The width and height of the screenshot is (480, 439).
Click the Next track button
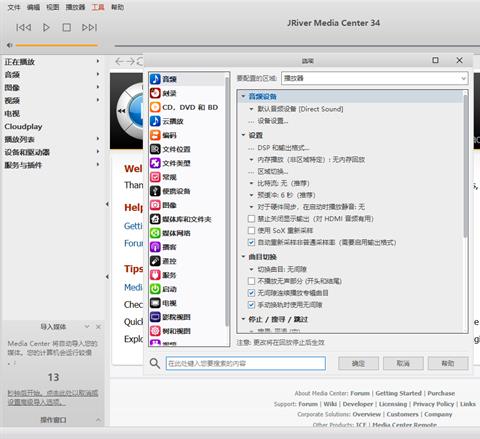click(x=89, y=27)
